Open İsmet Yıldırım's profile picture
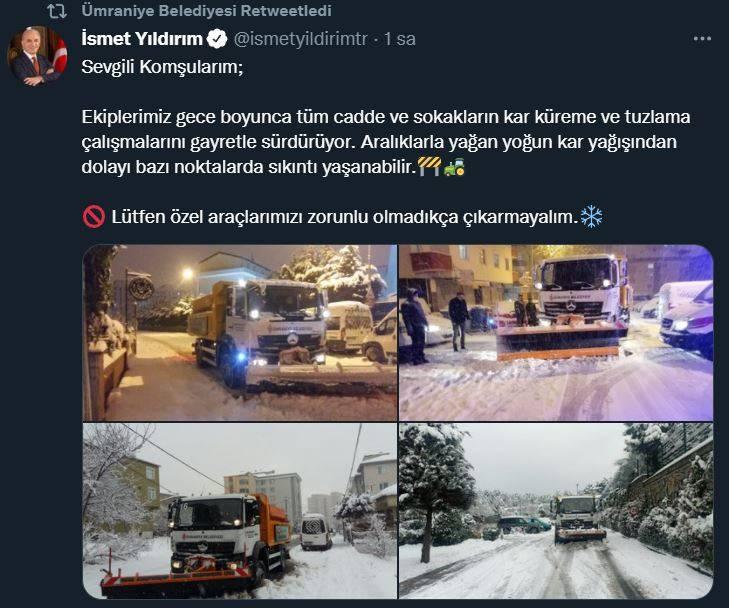This screenshot has height=608, width=729. 38,56
